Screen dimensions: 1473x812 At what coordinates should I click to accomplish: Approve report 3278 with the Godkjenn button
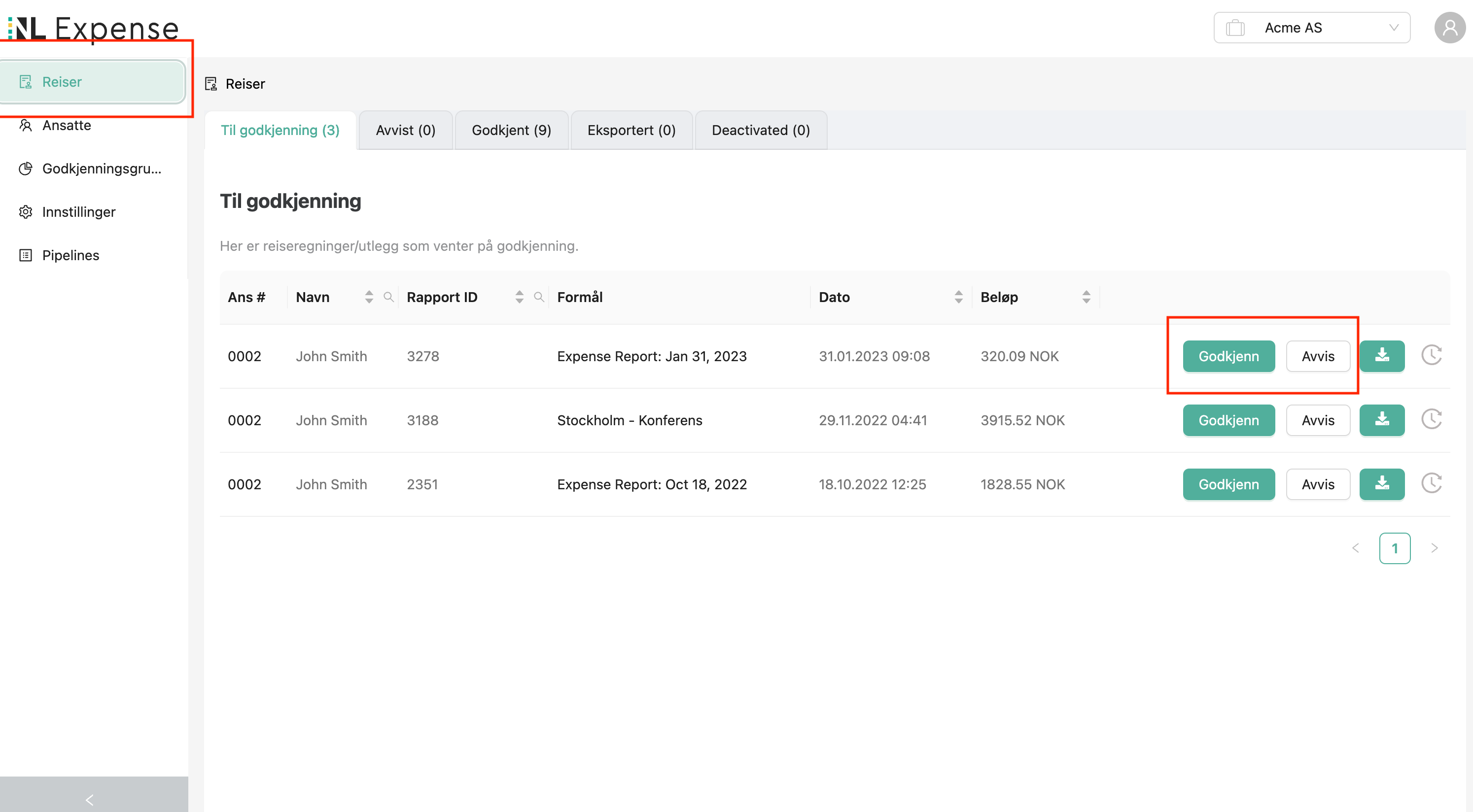1228,356
